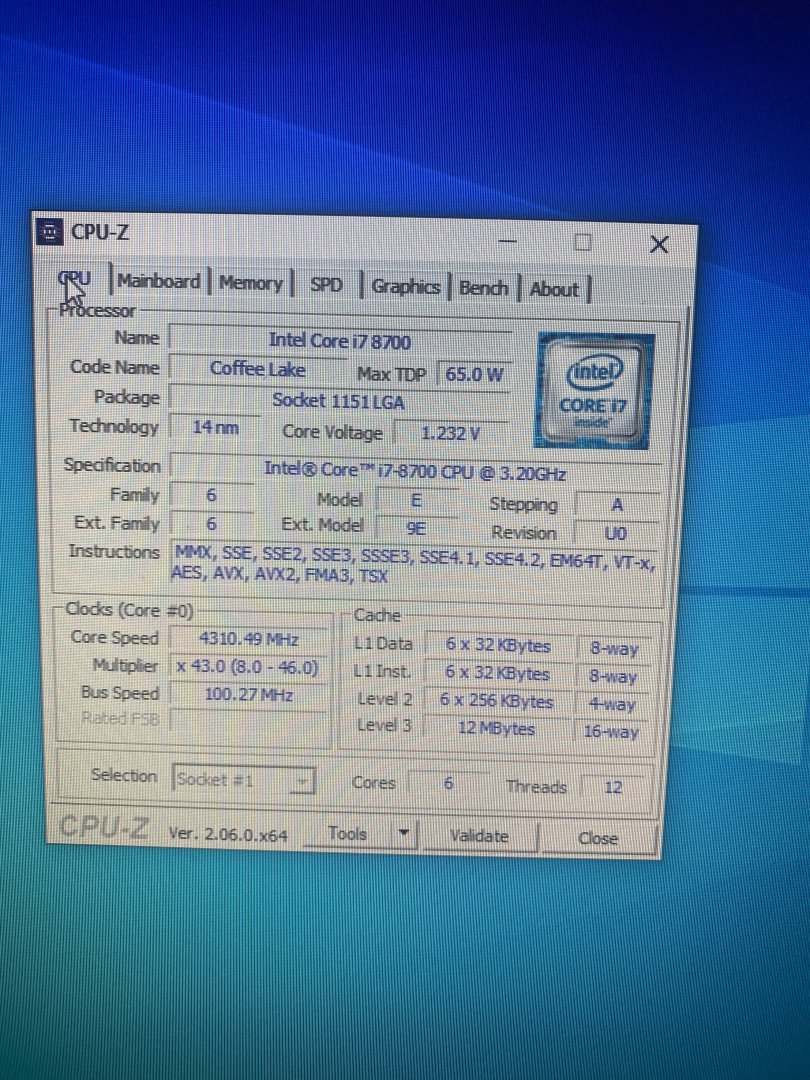Click the Core Speed value '4310.49 MHz'

249,639
